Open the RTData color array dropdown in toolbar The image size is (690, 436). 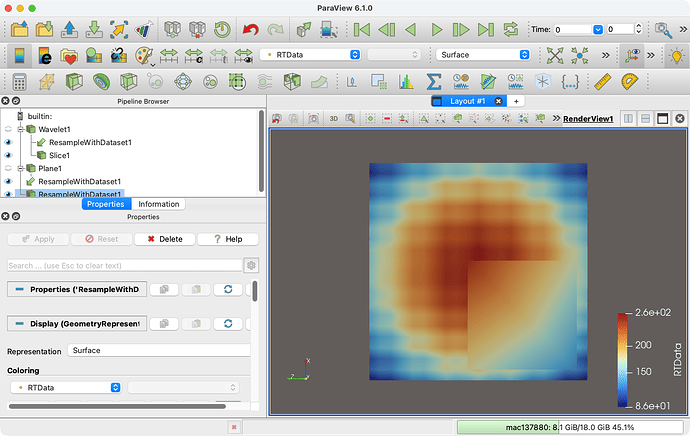(310, 55)
